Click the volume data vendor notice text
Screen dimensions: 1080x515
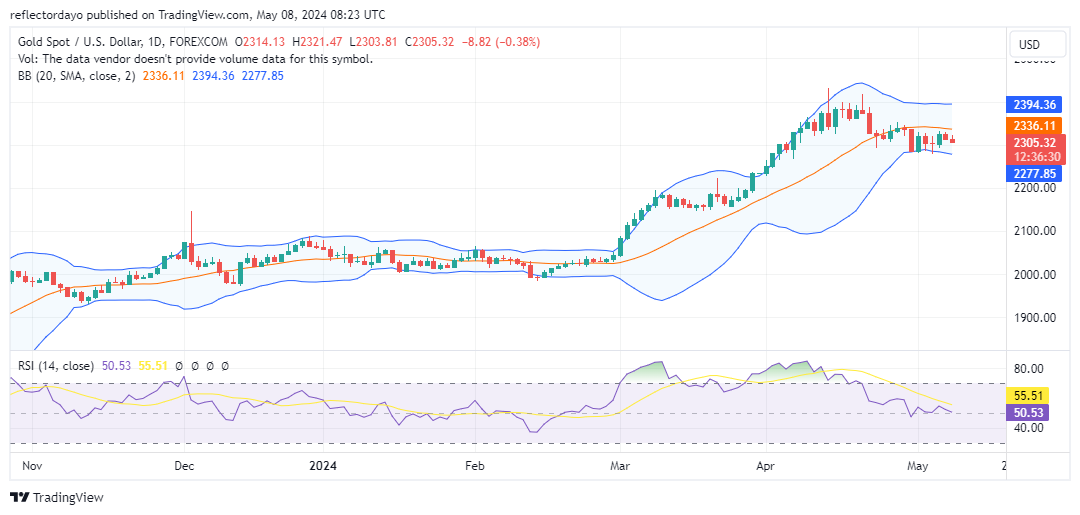(x=196, y=59)
